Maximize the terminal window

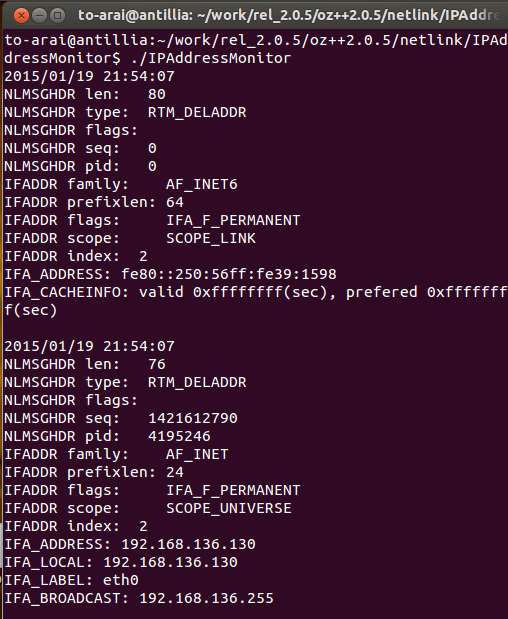pyautogui.click(x=58, y=16)
